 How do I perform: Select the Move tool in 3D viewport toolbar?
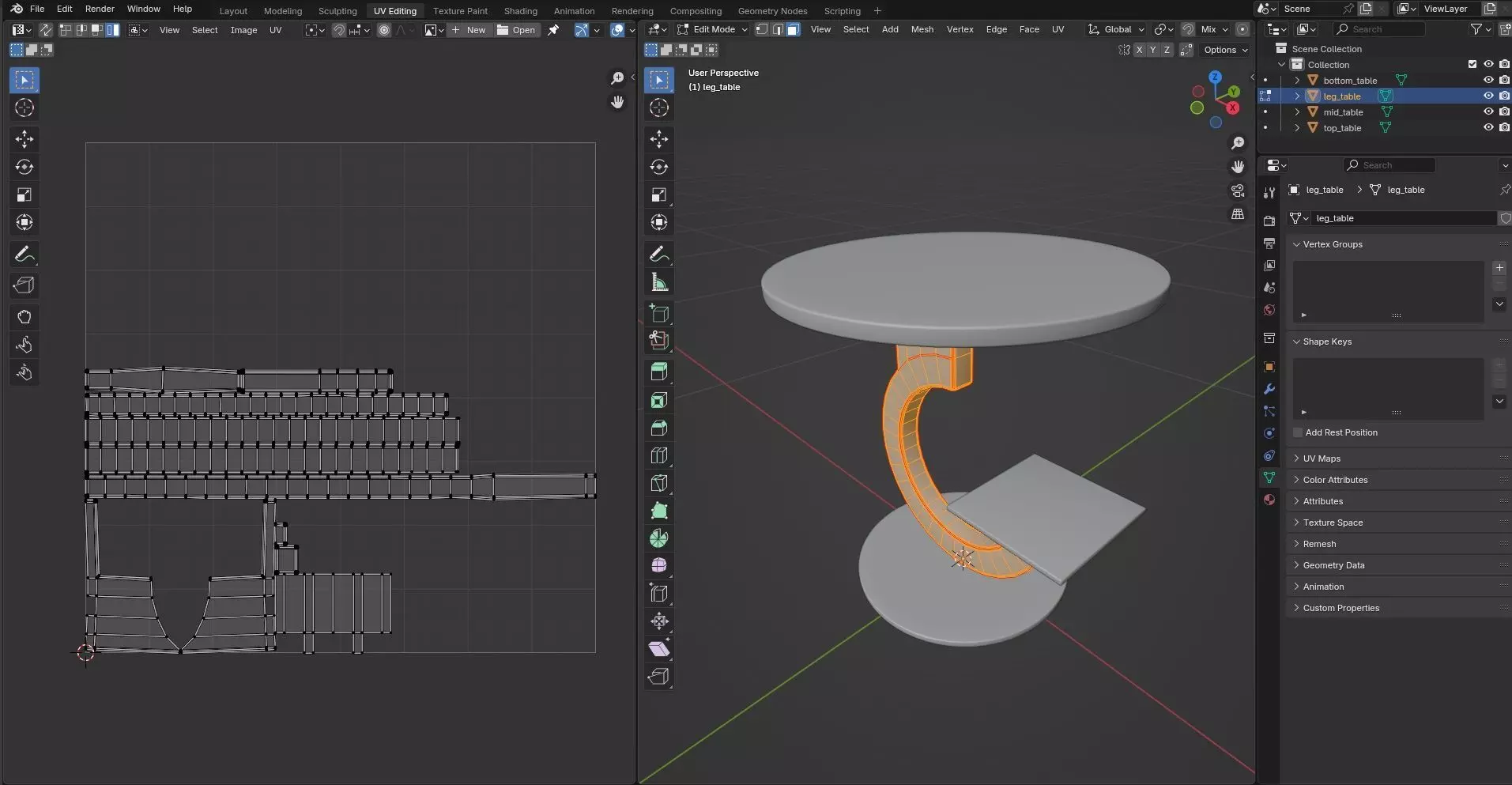pyautogui.click(x=659, y=139)
